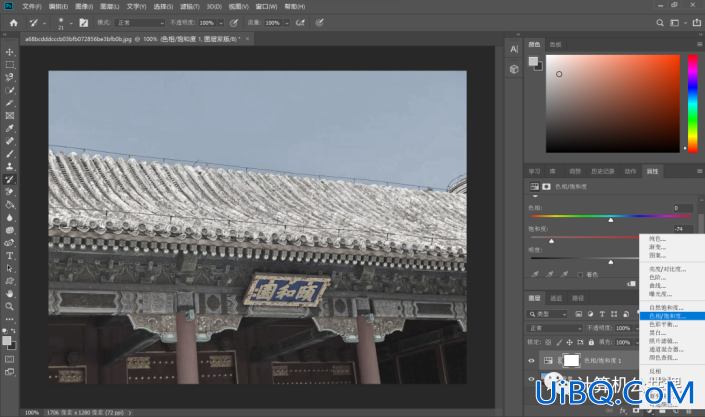Toggle Quick Mask mode in toolbox
This screenshot has width=705, height=417.
tap(9, 359)
